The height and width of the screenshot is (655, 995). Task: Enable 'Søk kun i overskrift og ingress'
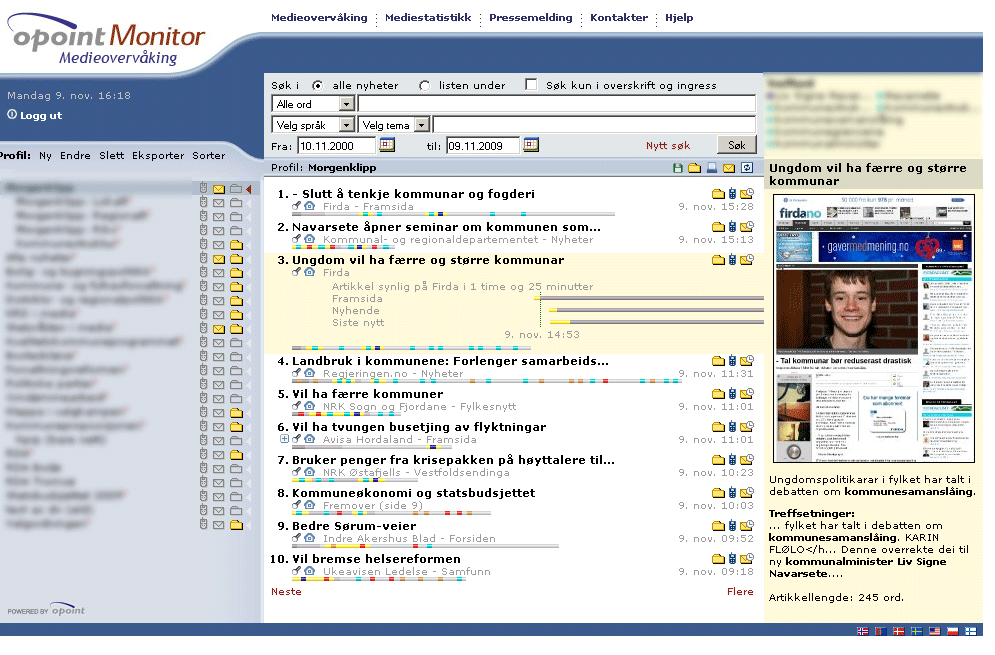click(x=532, y=85)
